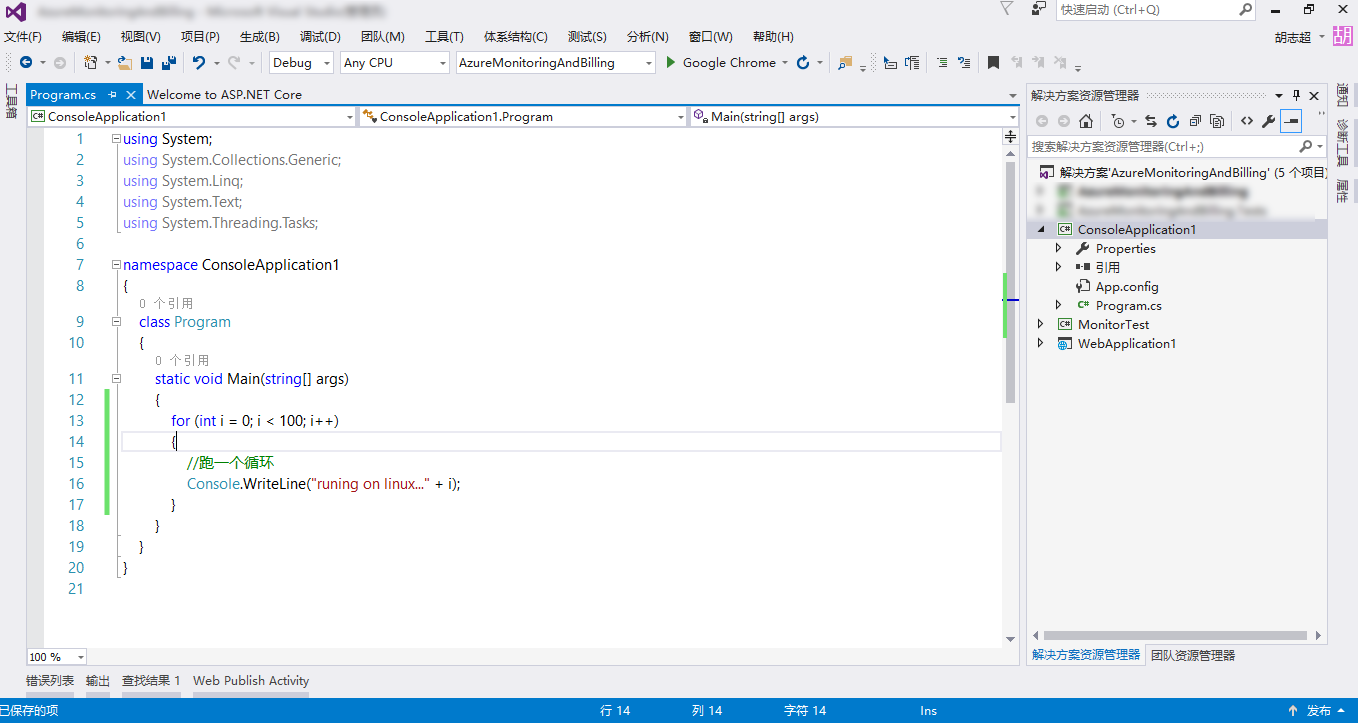1358x723 pixels.
Task: Open the Web Publish Activity tab
Action: click(x=251, y=680)
